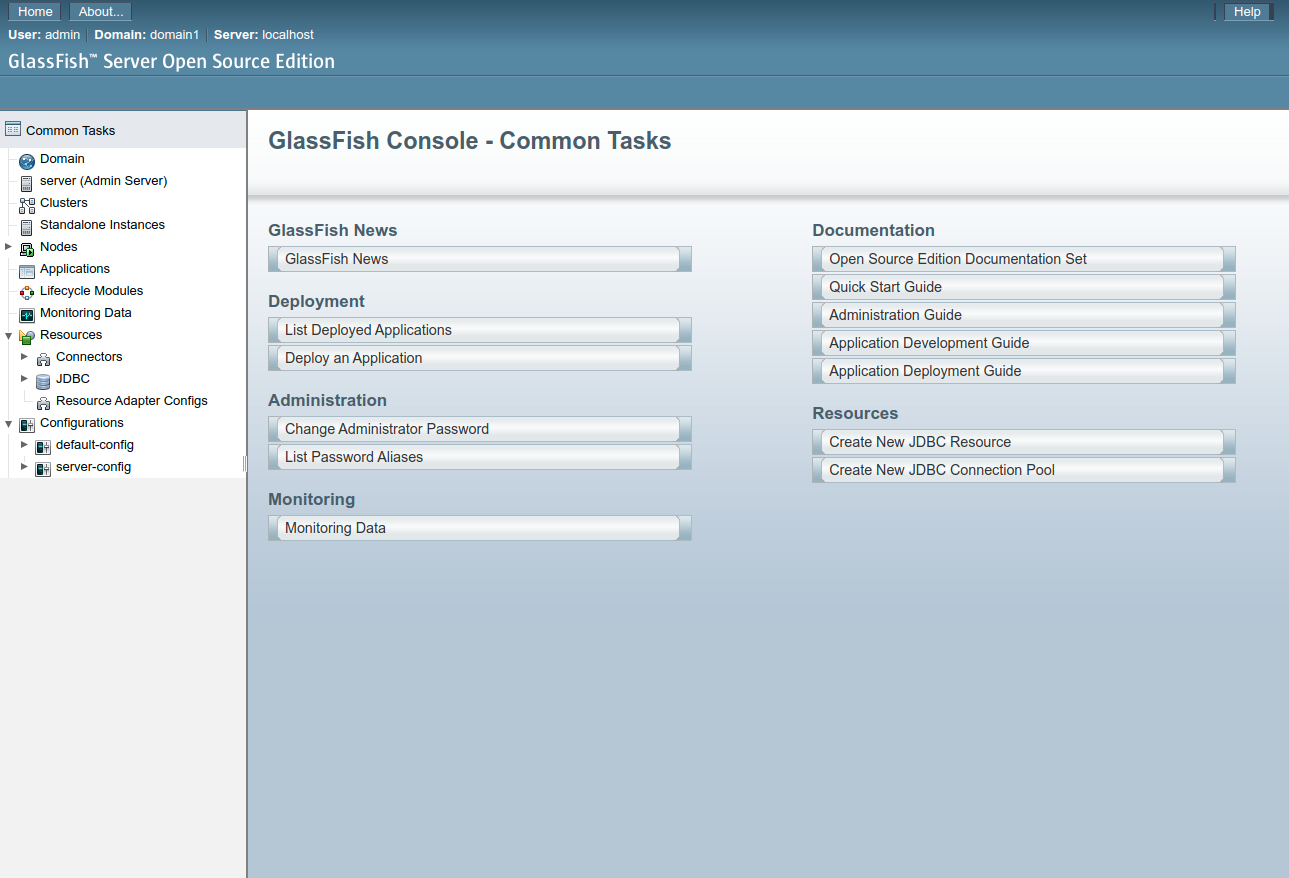Expand the Connectors tree node

(24, 356)
